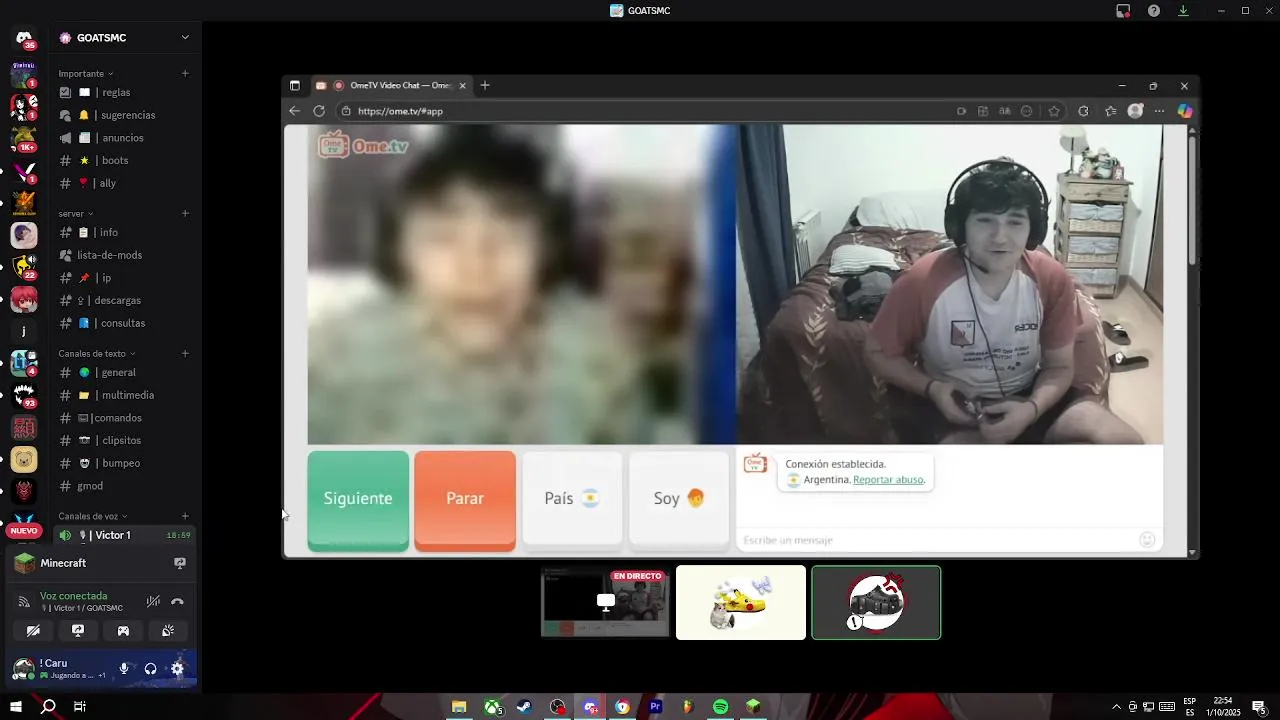This screenshot has height=720, width=1280.
Task: Select the yellow shoe participant tile
Action: (741, 602)
